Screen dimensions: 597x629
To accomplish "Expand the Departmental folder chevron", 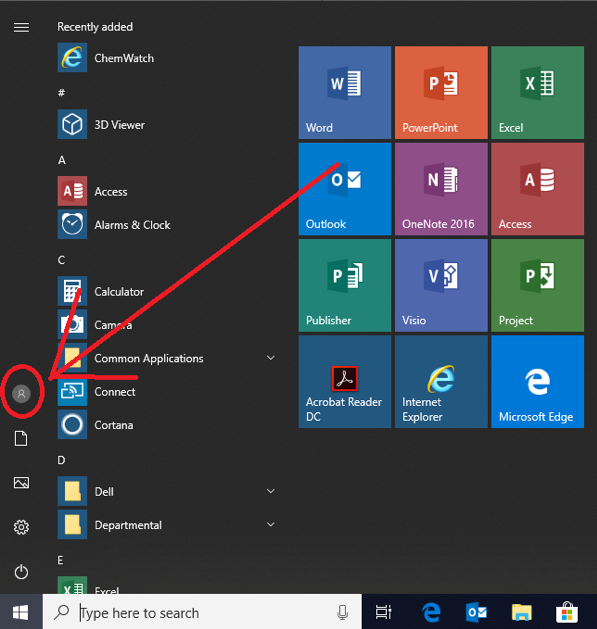I will pos(271,524).
